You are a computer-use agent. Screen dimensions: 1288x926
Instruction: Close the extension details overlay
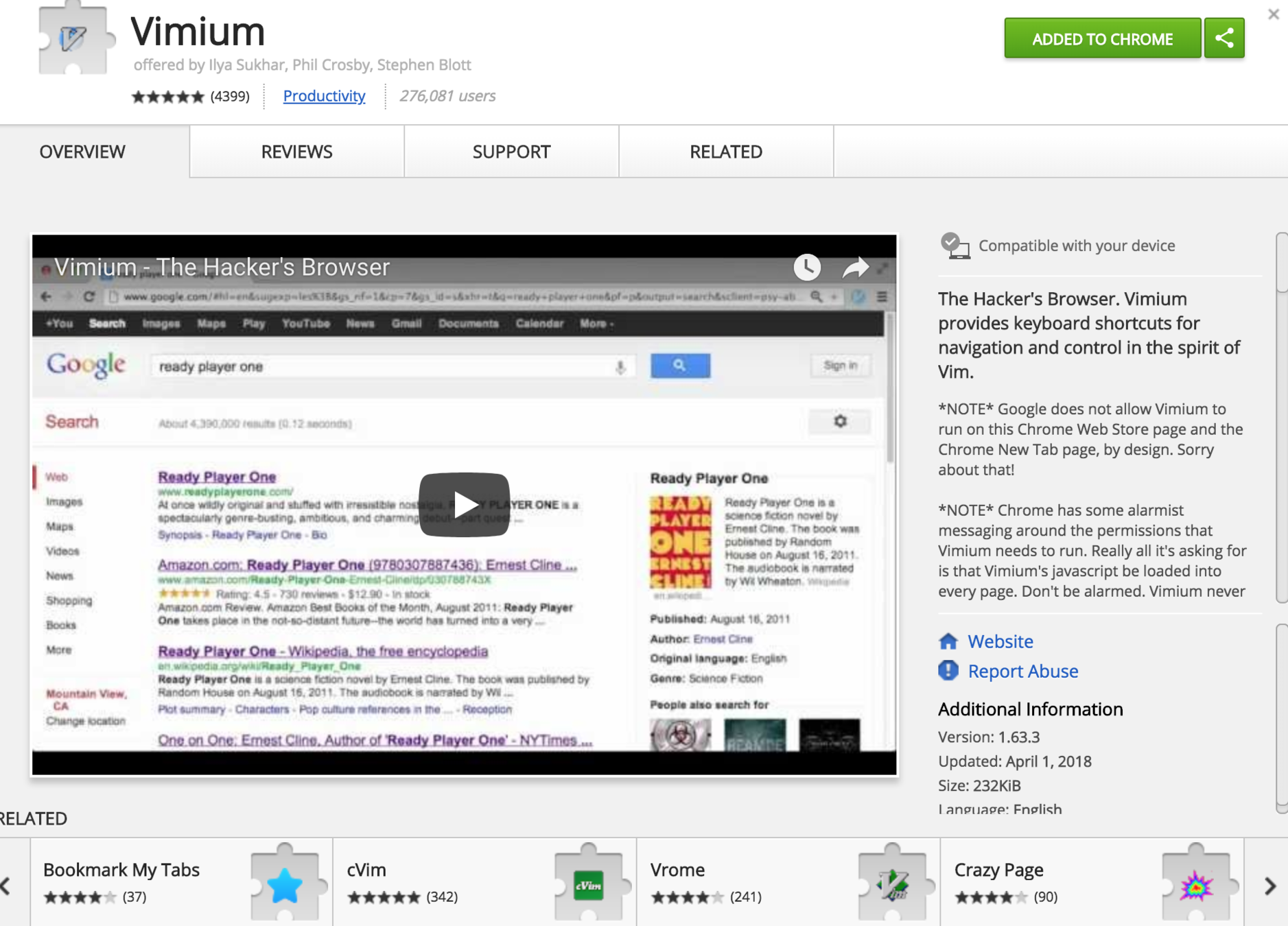tap(1273, 14)
